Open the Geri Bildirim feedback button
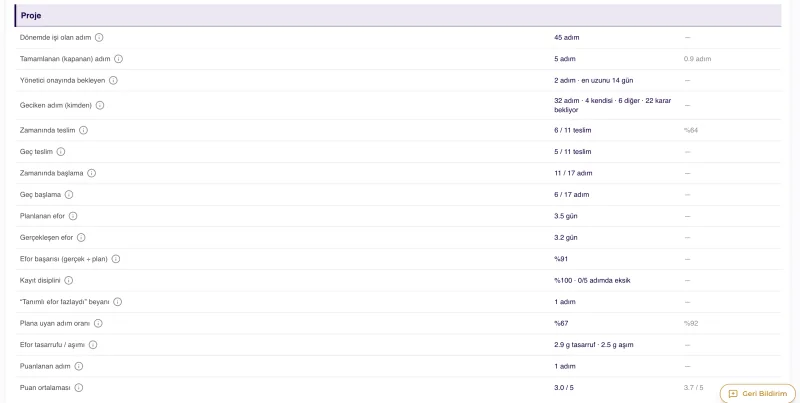 tap(758, 393)
